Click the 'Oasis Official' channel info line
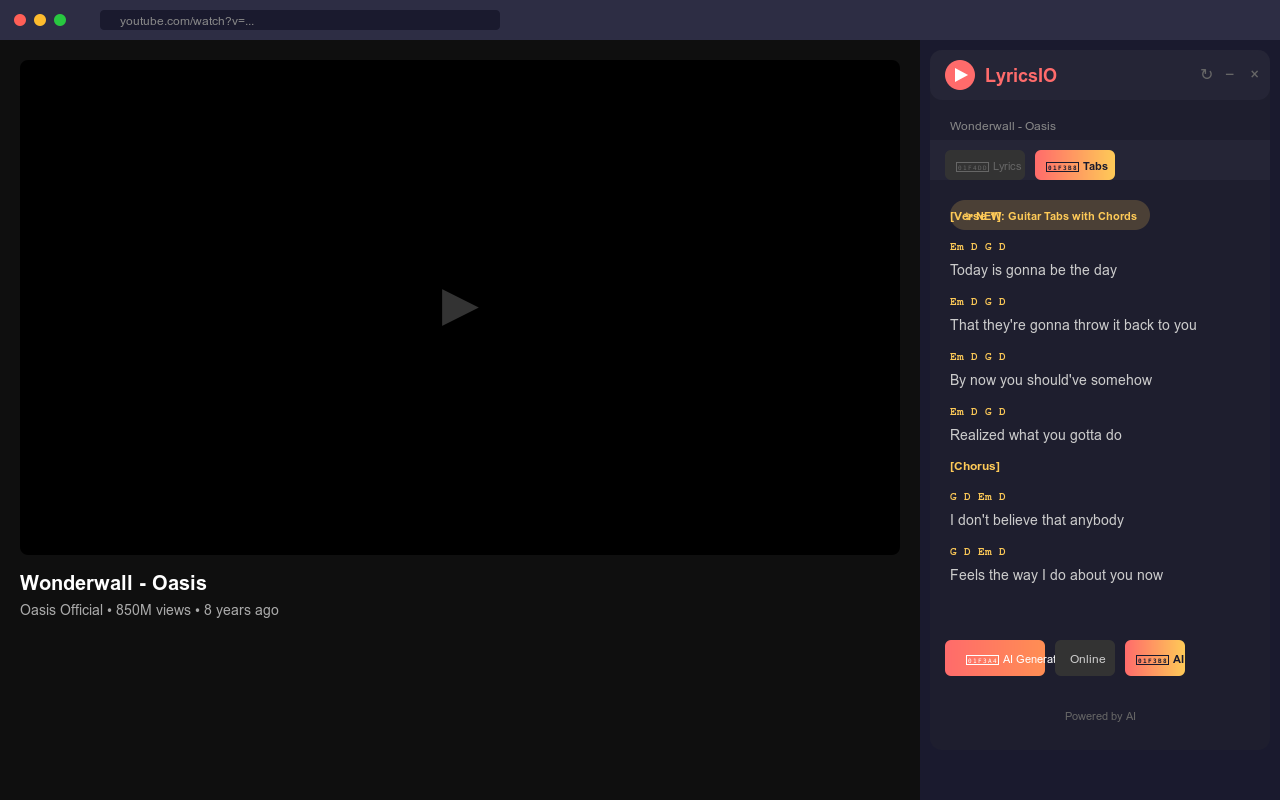 [x=149, y=610]
